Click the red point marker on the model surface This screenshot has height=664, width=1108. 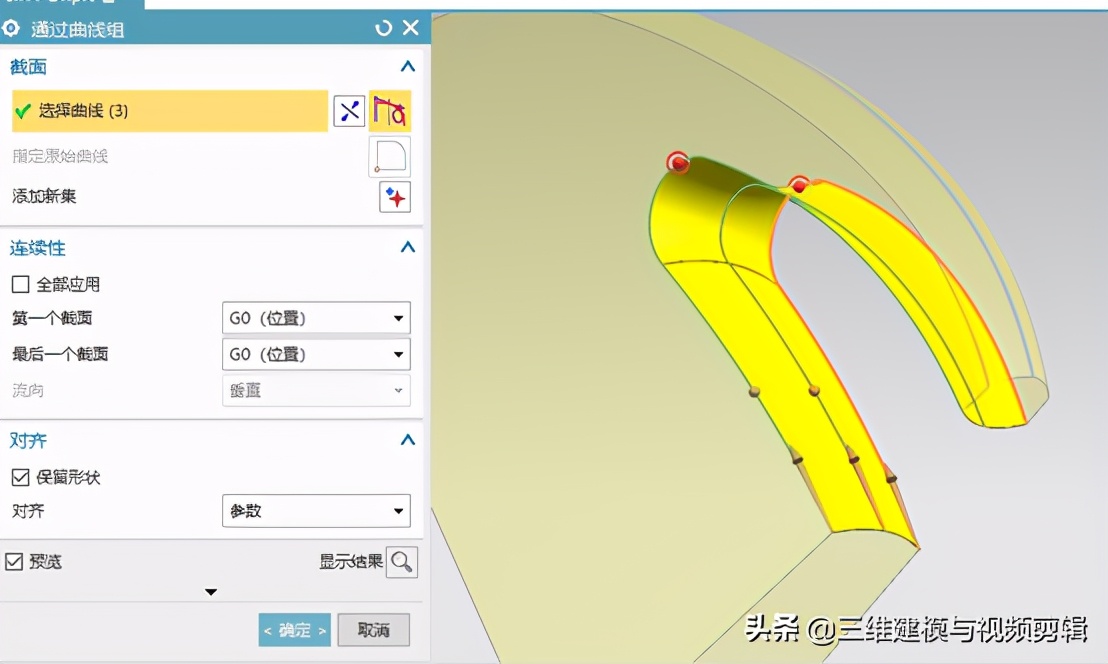(680, 161)
